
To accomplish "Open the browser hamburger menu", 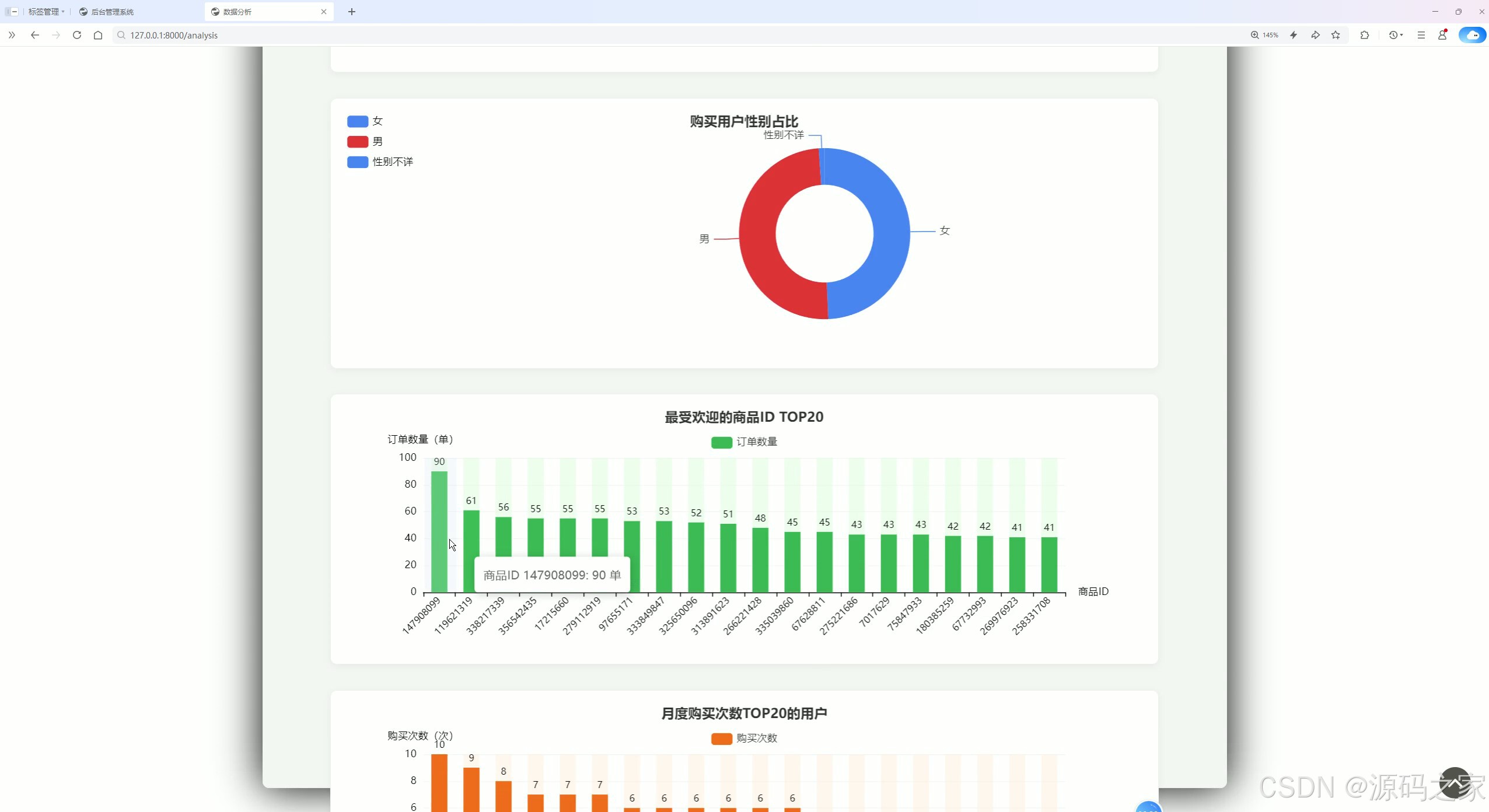I will point(1421,35).
